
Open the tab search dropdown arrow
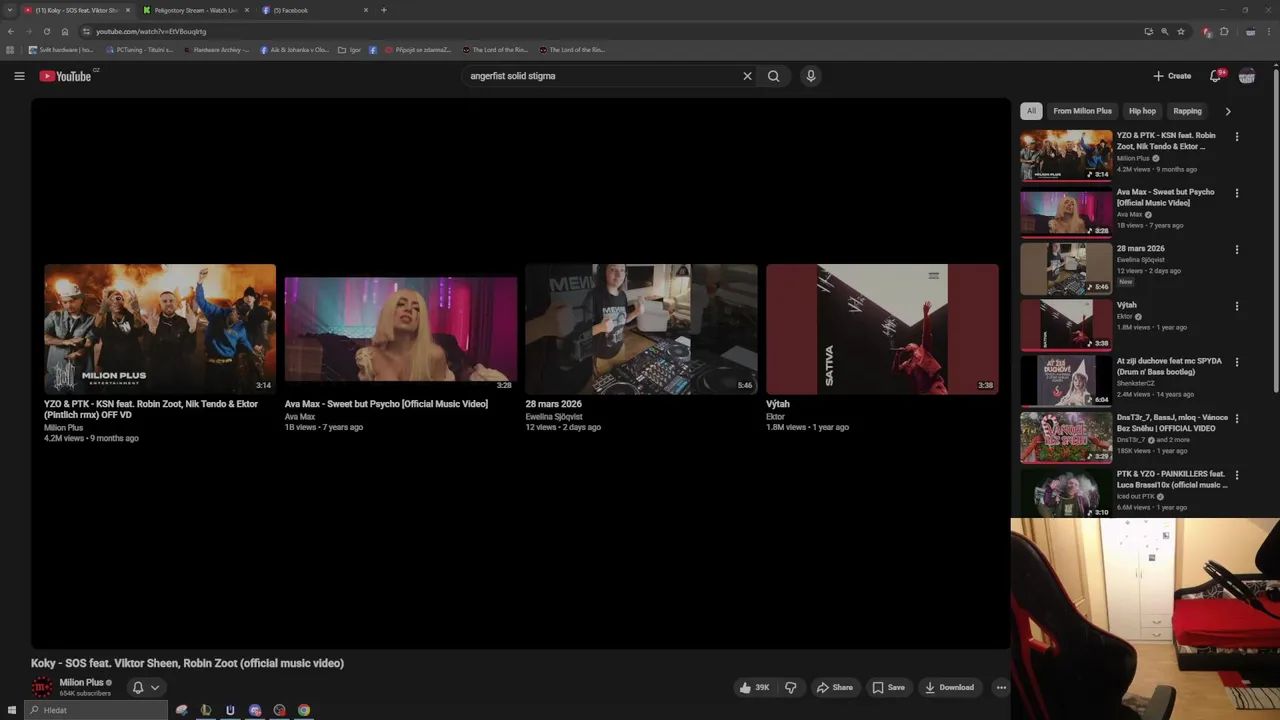point(10,10)
